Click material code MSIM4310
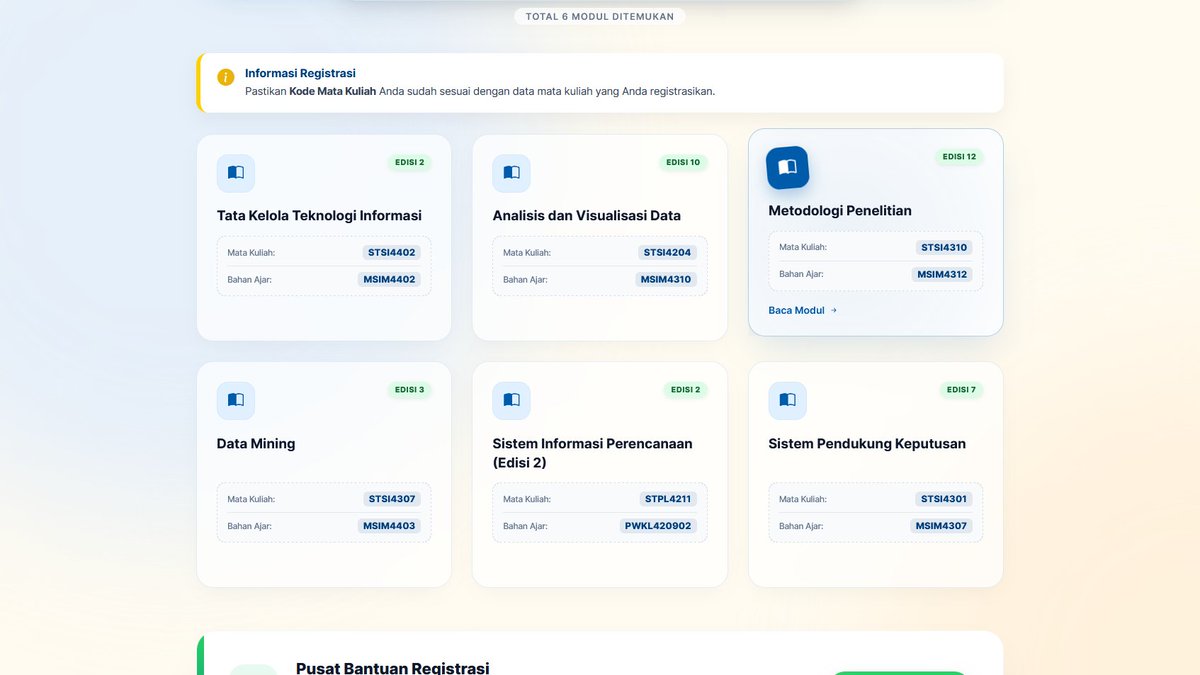The height and width of the screenshot is (675, 1200). (x=666, y=280)
